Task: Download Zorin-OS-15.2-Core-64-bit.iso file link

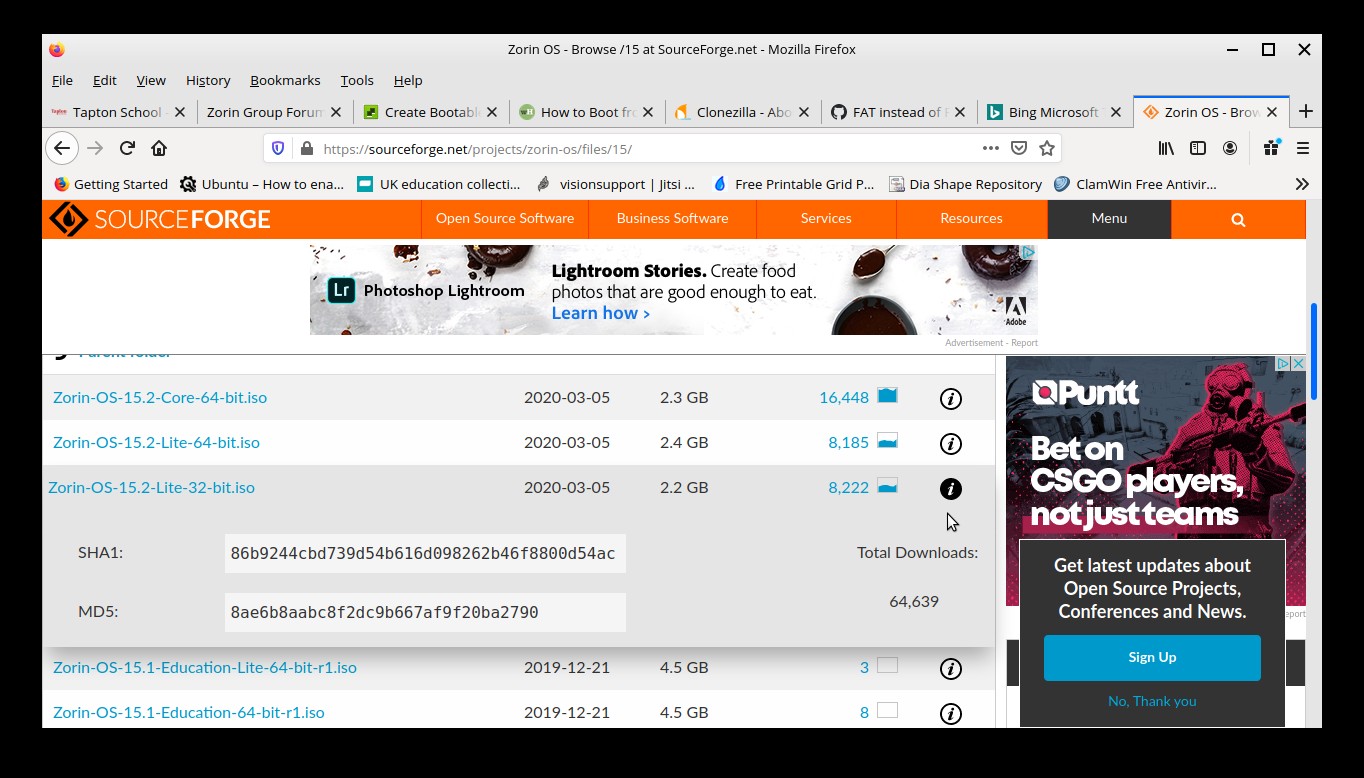Action: 160,397
